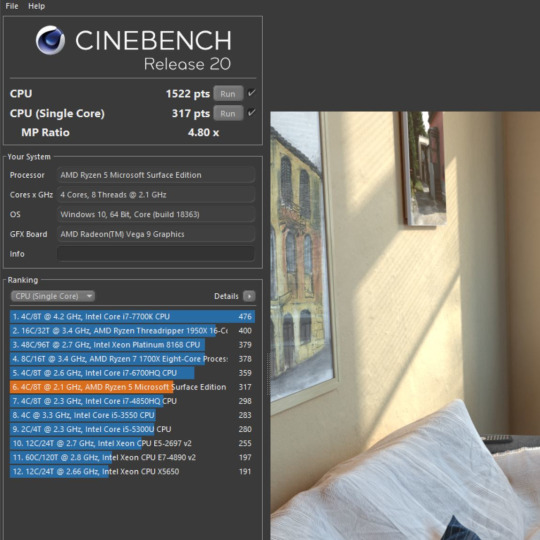
Task: Click the GFX Board field
Action: (156, 234)
